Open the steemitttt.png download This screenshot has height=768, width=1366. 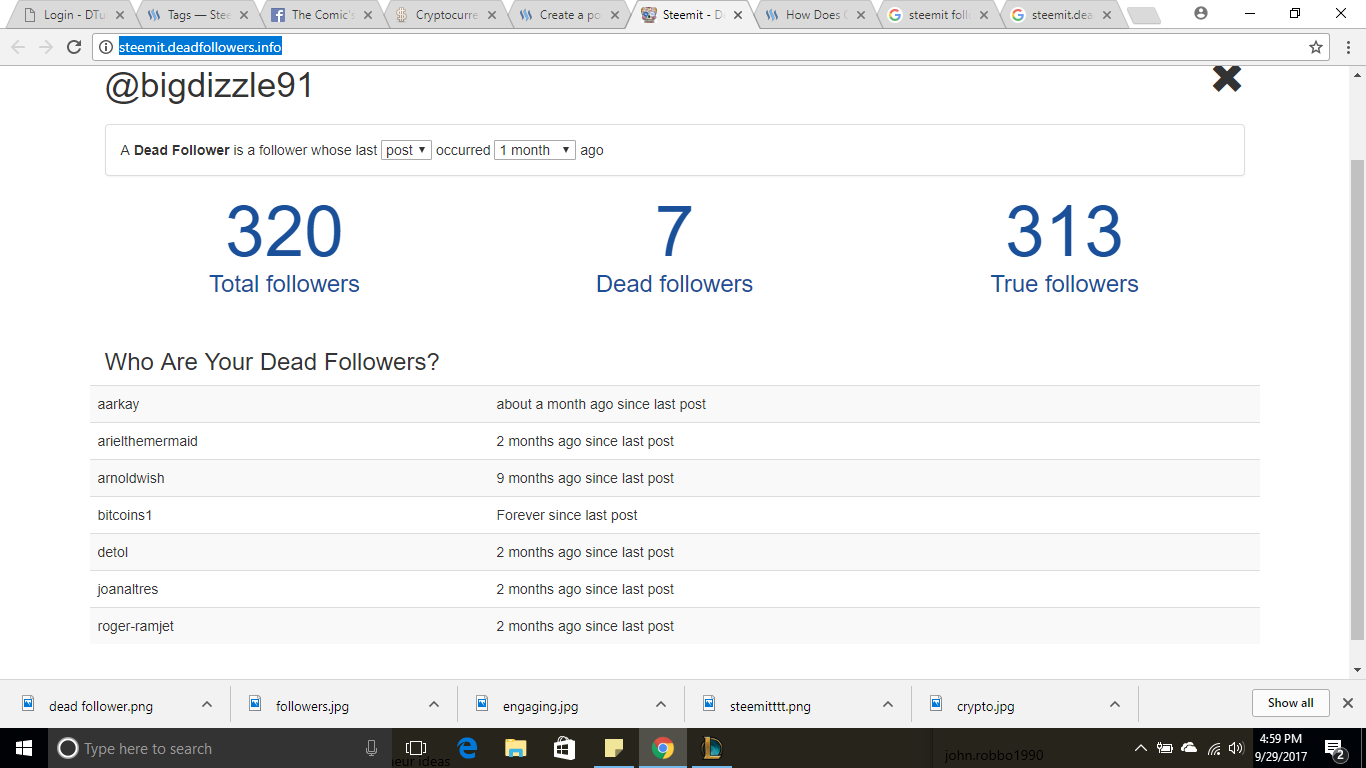[770, 705]
